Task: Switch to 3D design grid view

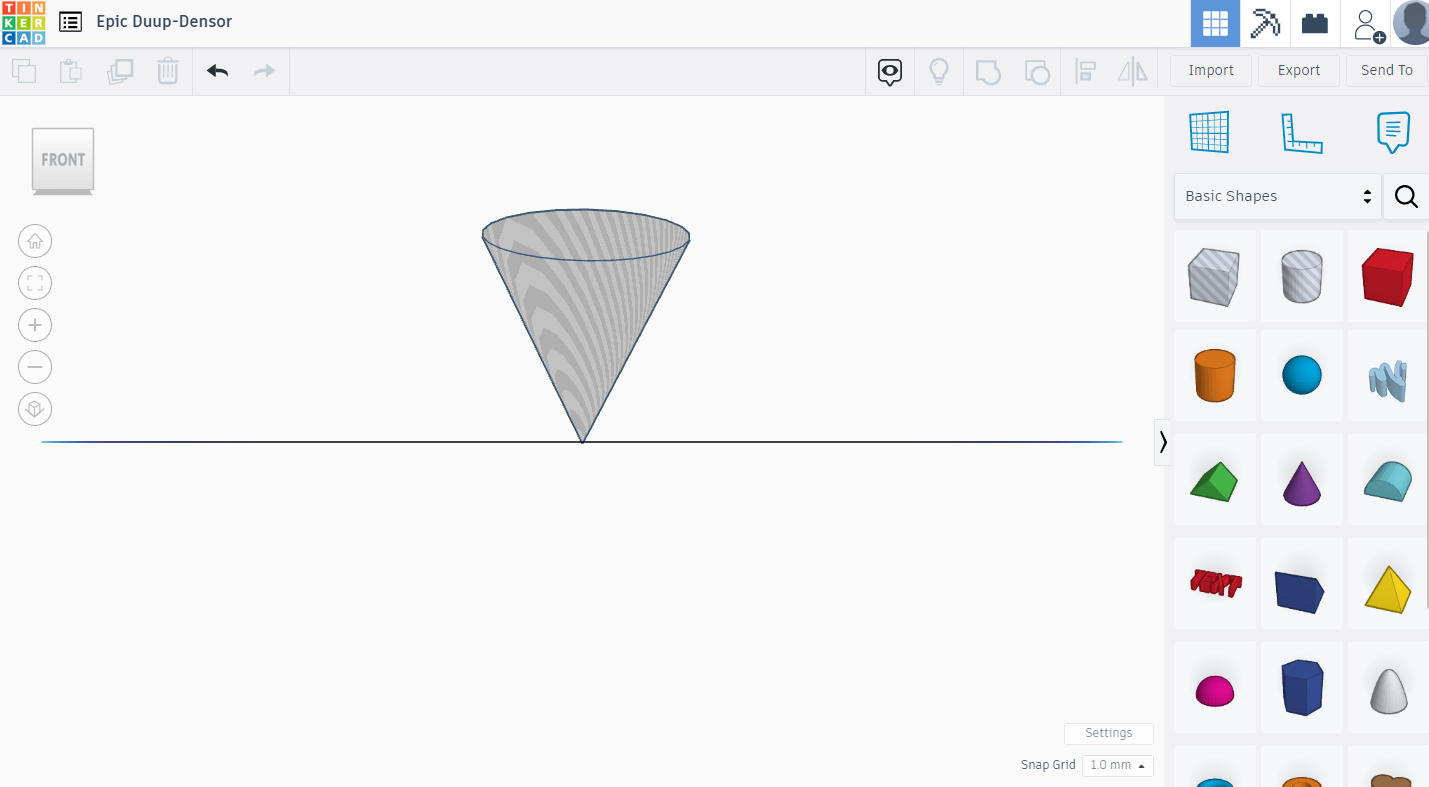Action: coord(1215,24)
